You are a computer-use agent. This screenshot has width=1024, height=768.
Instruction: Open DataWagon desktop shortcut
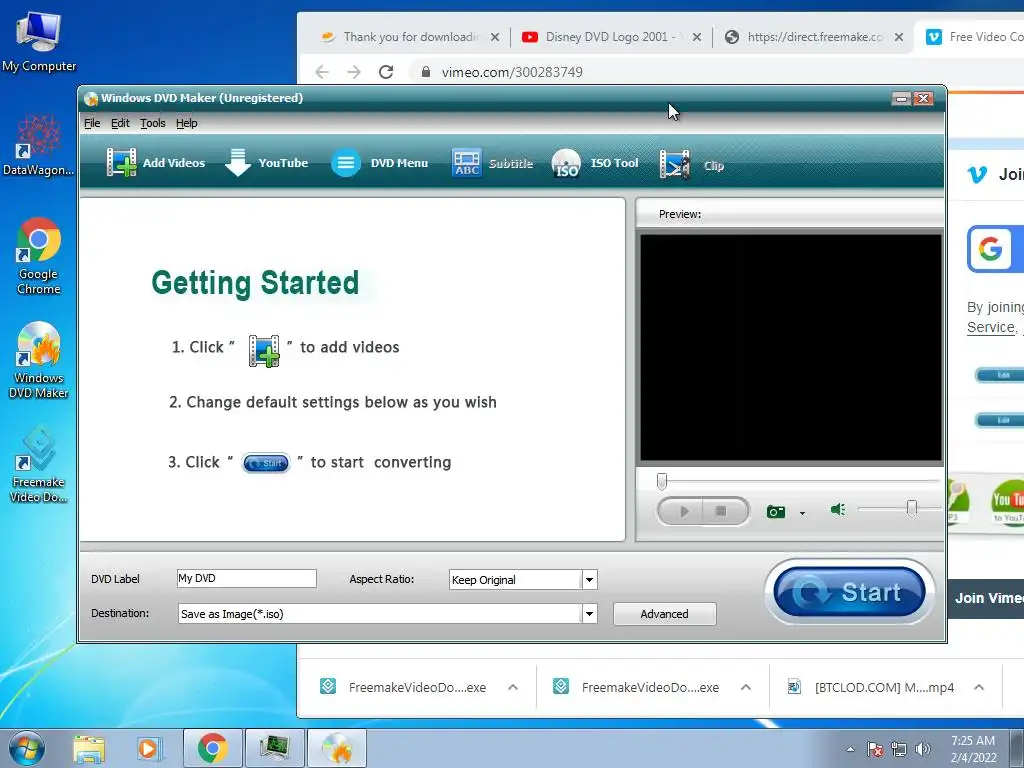(39, 146)
